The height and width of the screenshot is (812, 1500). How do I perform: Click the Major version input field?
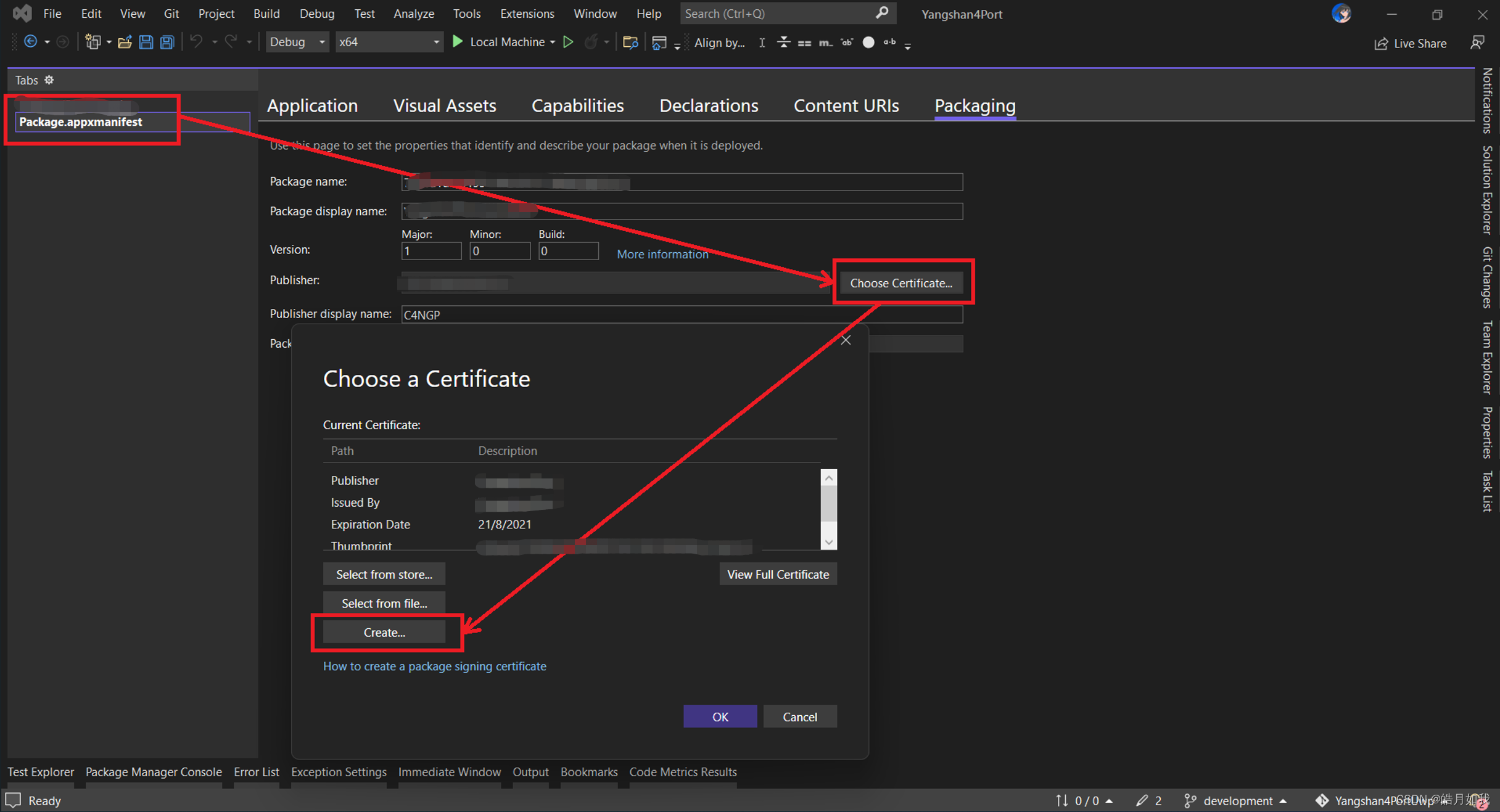click(431, 251)
